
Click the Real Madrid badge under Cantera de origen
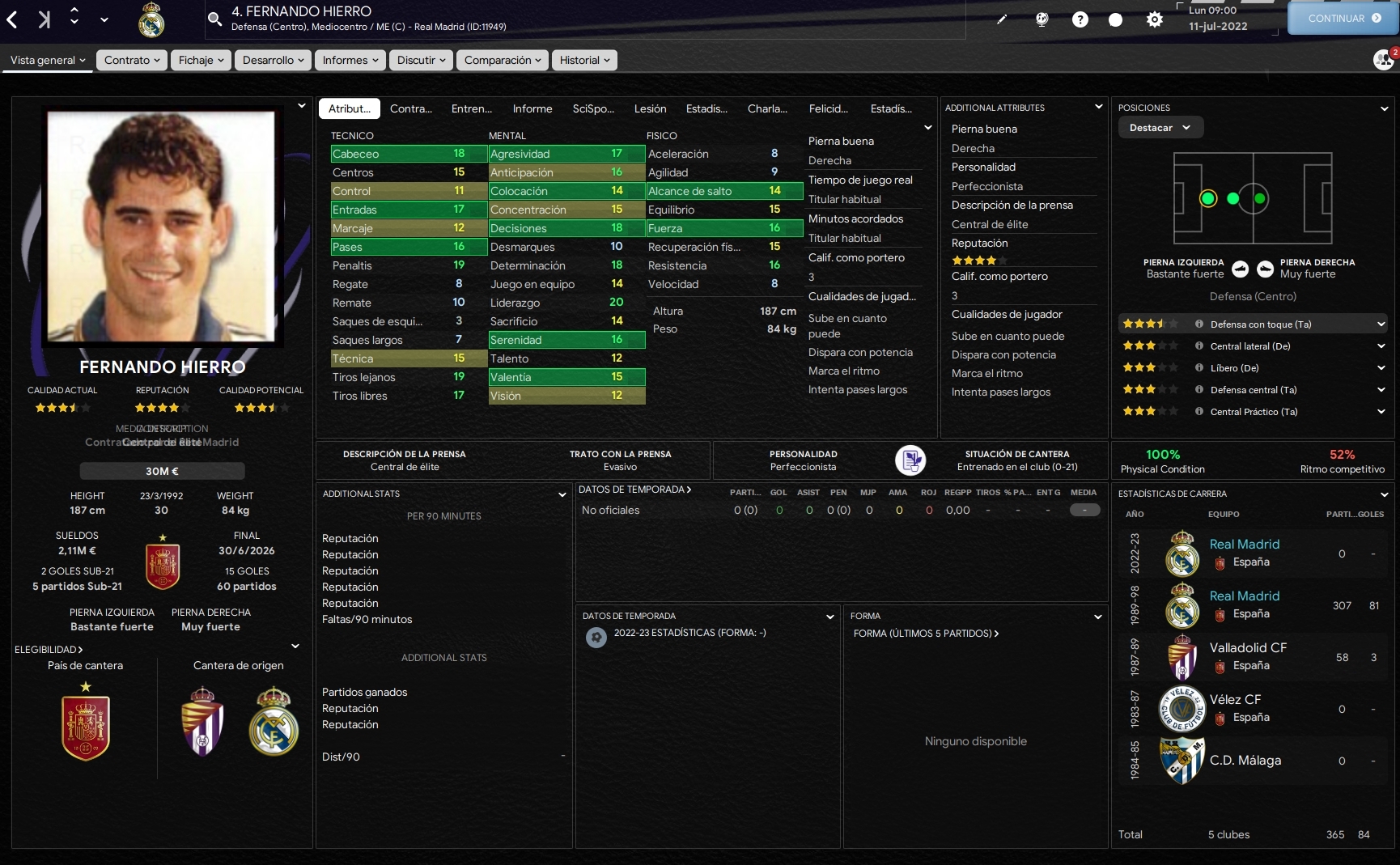click(274, 721)
